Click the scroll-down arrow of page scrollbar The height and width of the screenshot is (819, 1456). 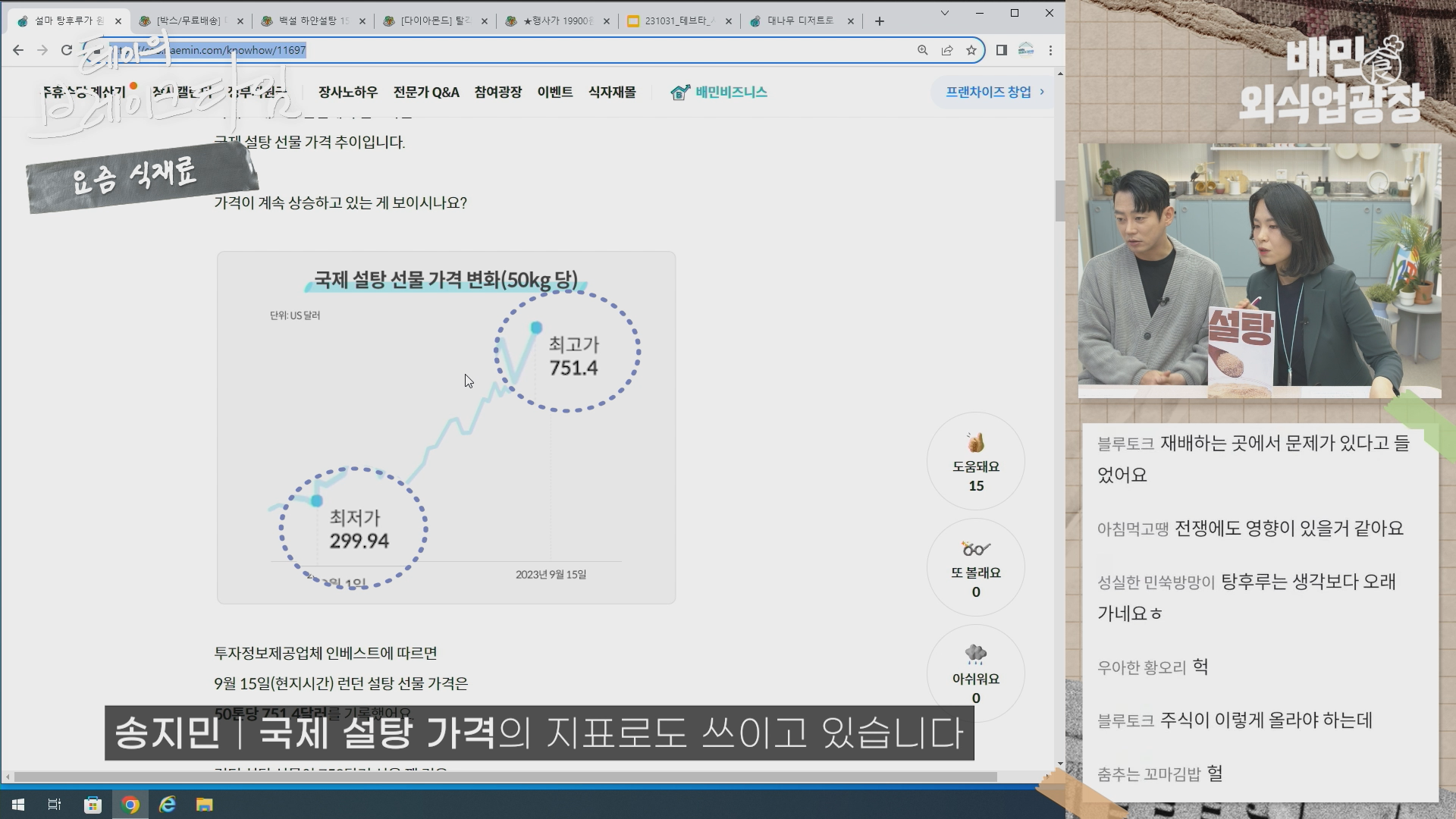1059,764
